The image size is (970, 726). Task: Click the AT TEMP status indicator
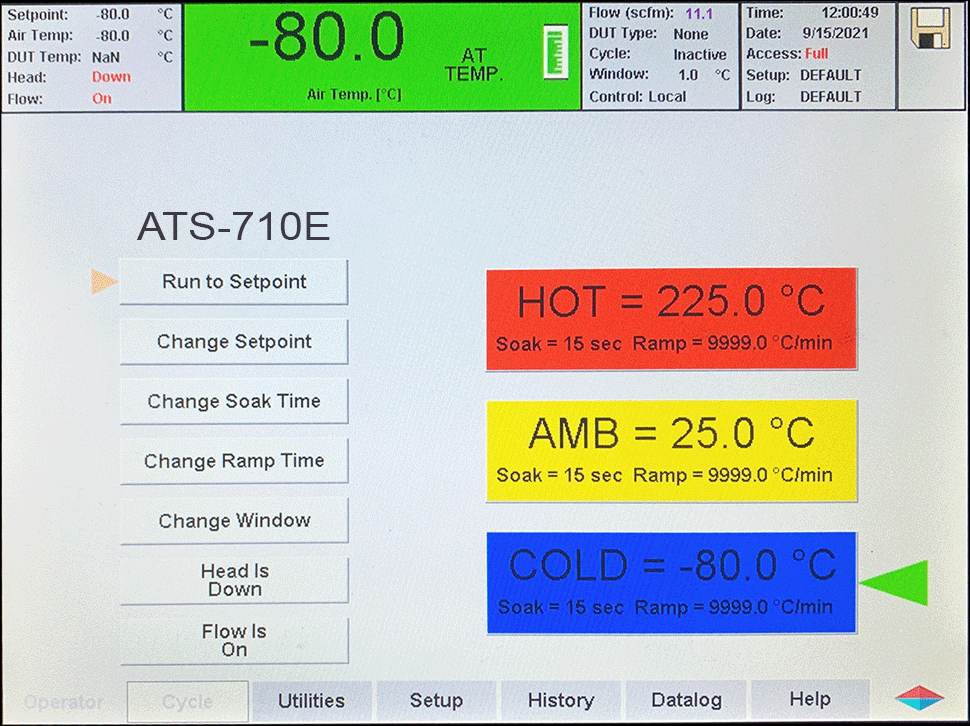(x=474, y=63)
